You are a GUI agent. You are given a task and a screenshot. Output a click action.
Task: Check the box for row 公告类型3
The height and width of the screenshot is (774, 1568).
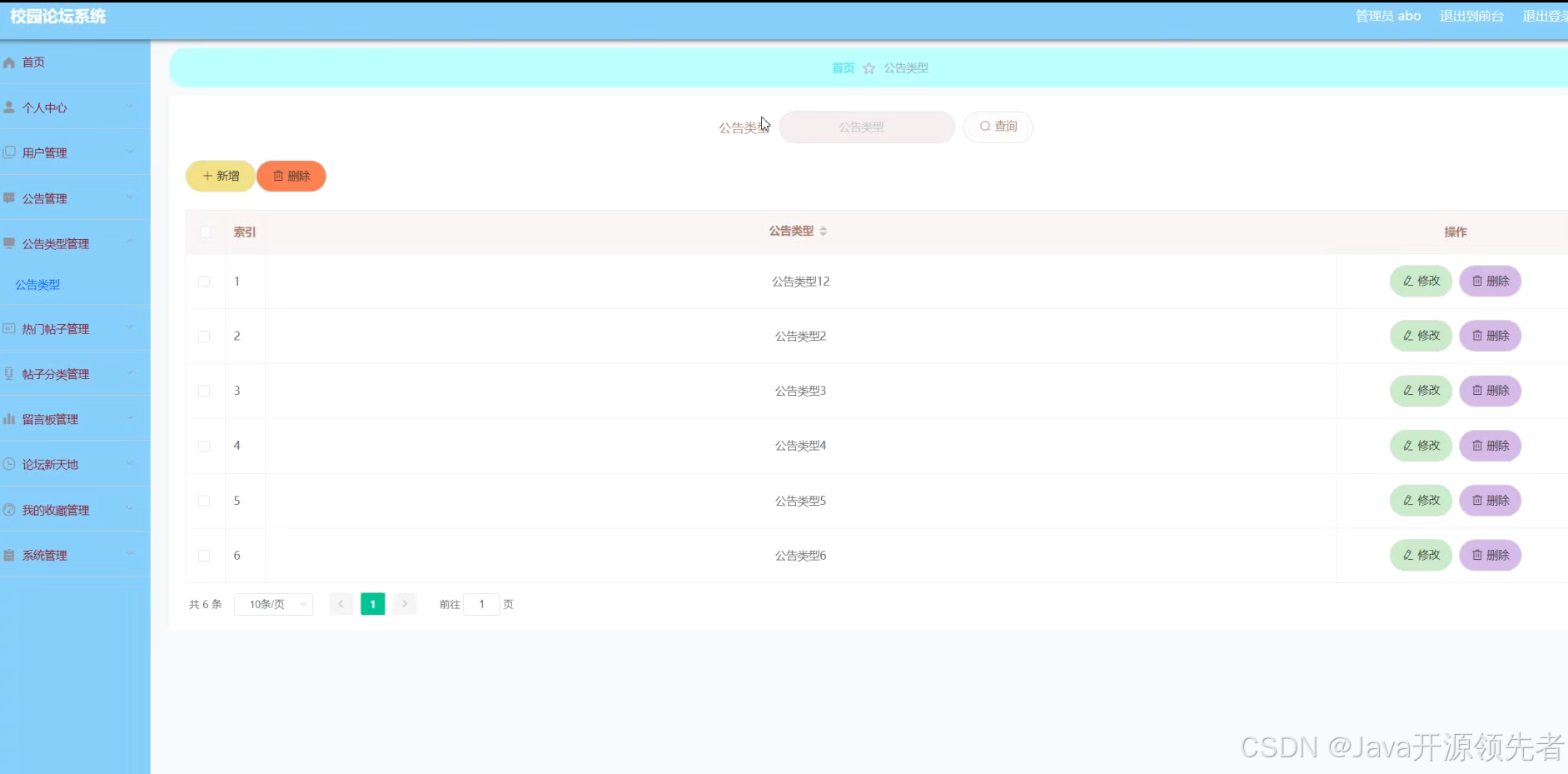tap(204, 391)
